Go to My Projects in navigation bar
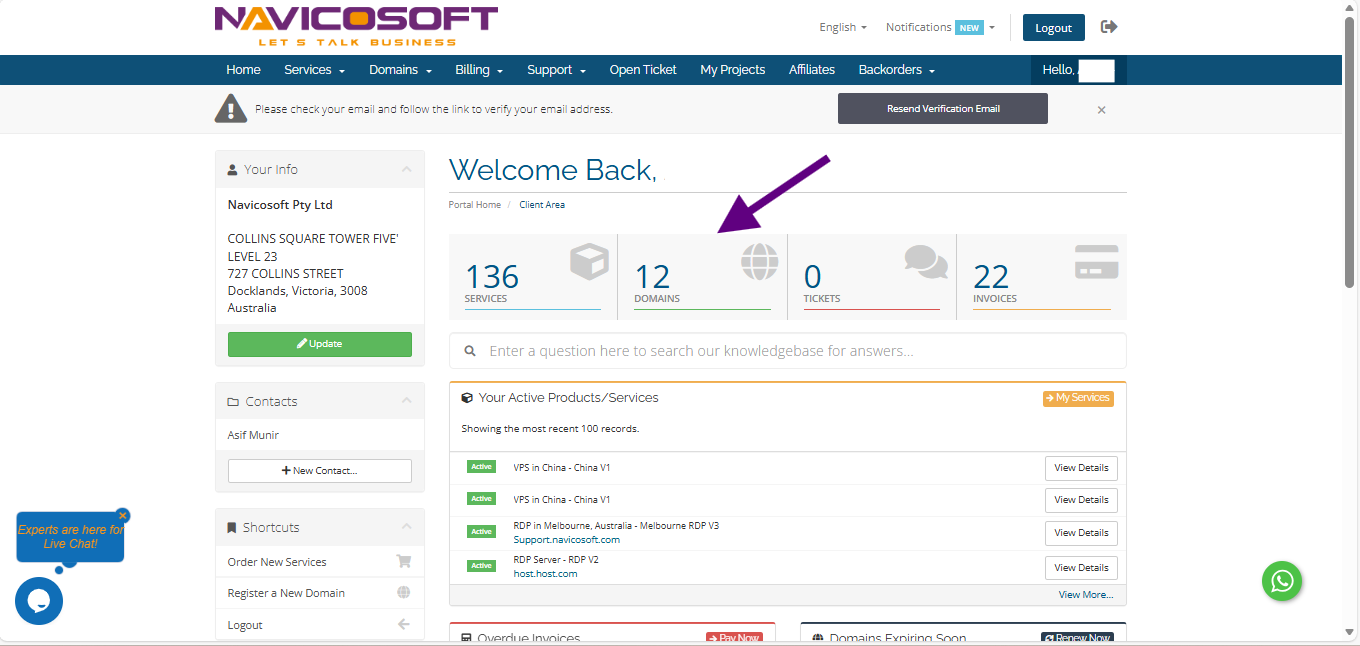This screenshot has height=646, width=1360. (x=732, y=70)
